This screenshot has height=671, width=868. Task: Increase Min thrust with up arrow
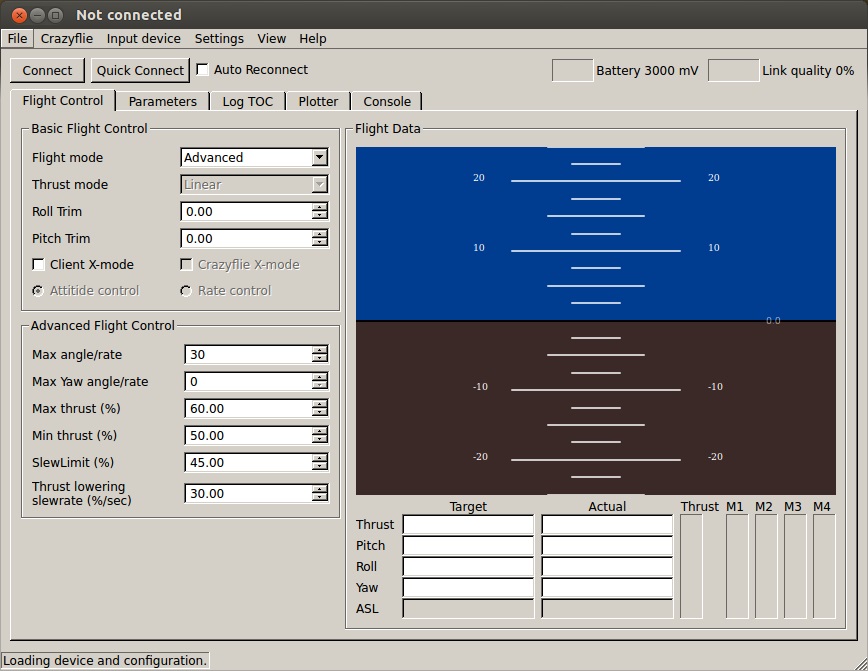coord(319,431)
